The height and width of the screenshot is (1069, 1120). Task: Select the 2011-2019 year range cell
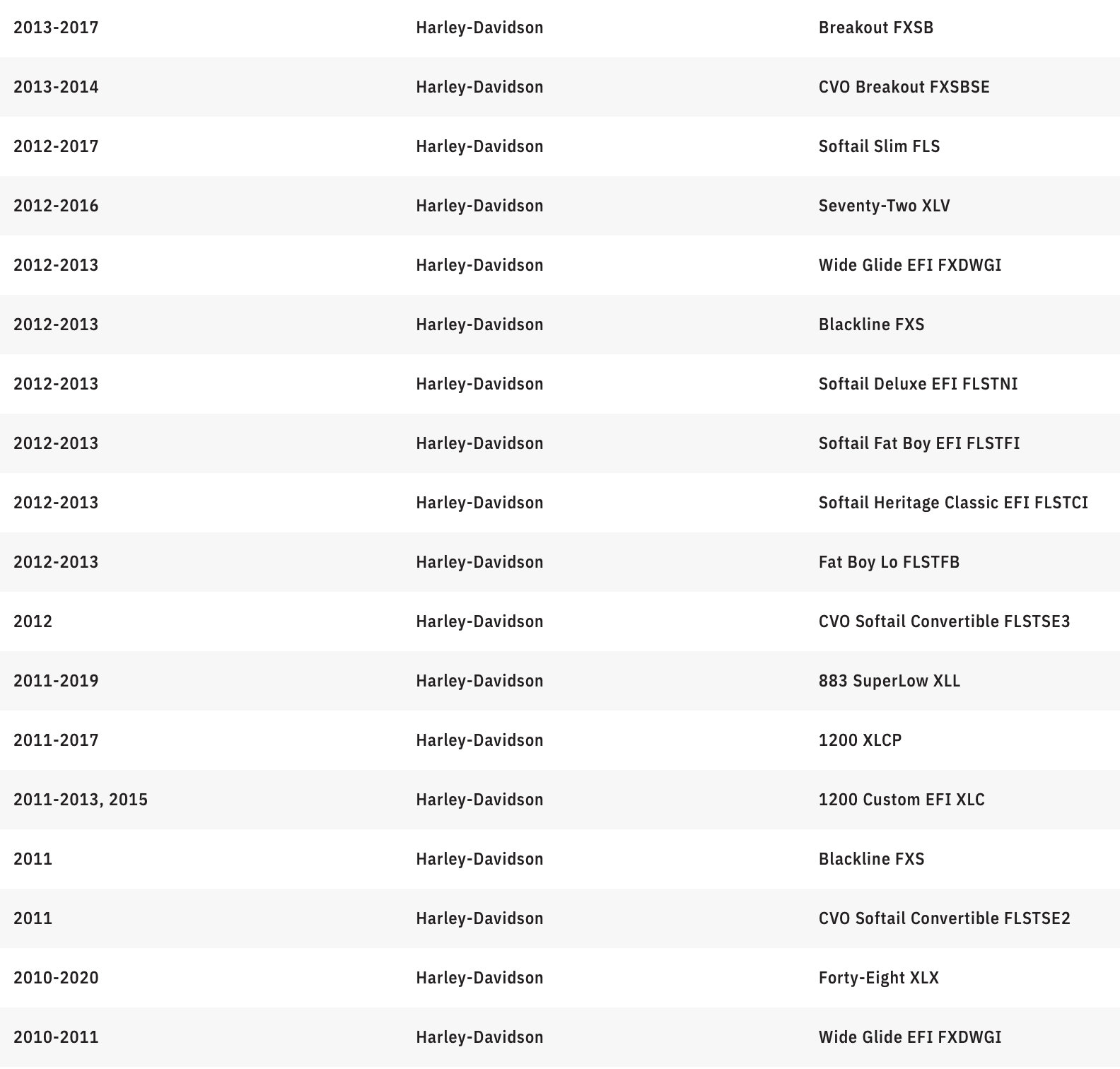click(x=56, y=681)
